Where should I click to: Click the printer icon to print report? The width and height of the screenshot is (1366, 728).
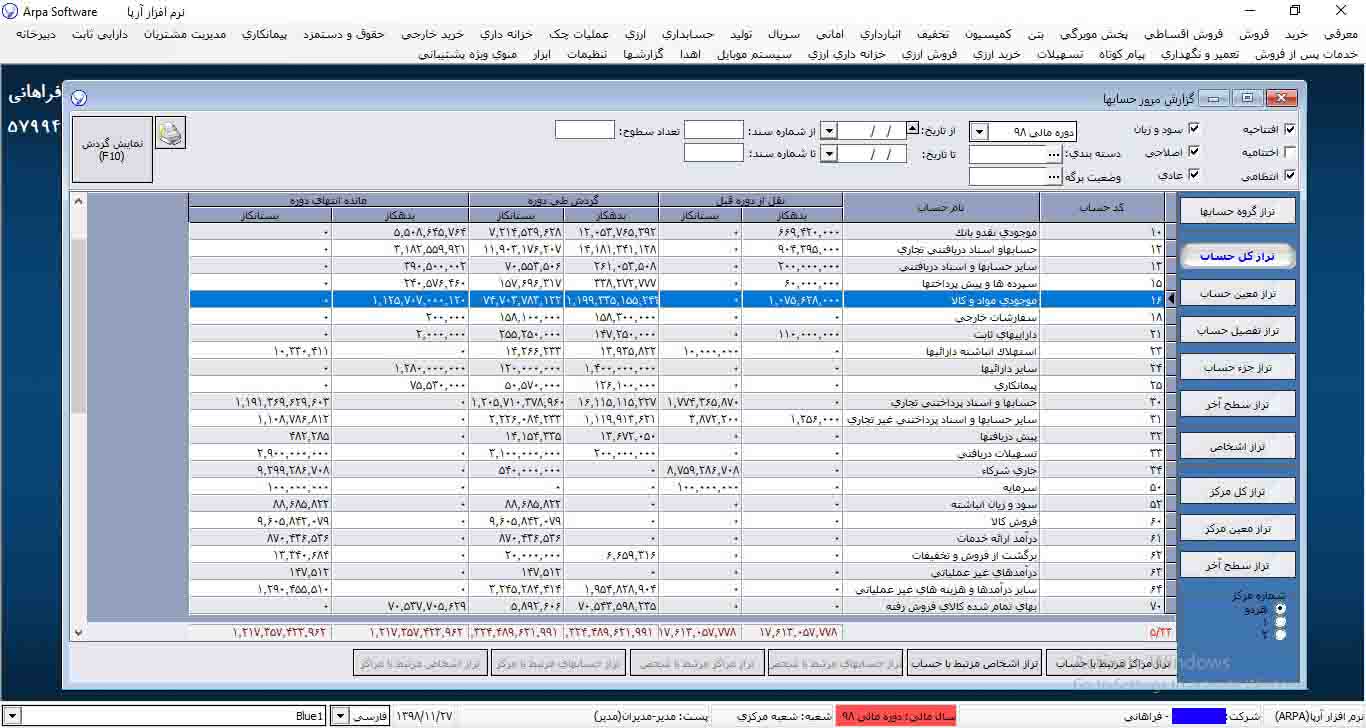click(x=171, y=133)
